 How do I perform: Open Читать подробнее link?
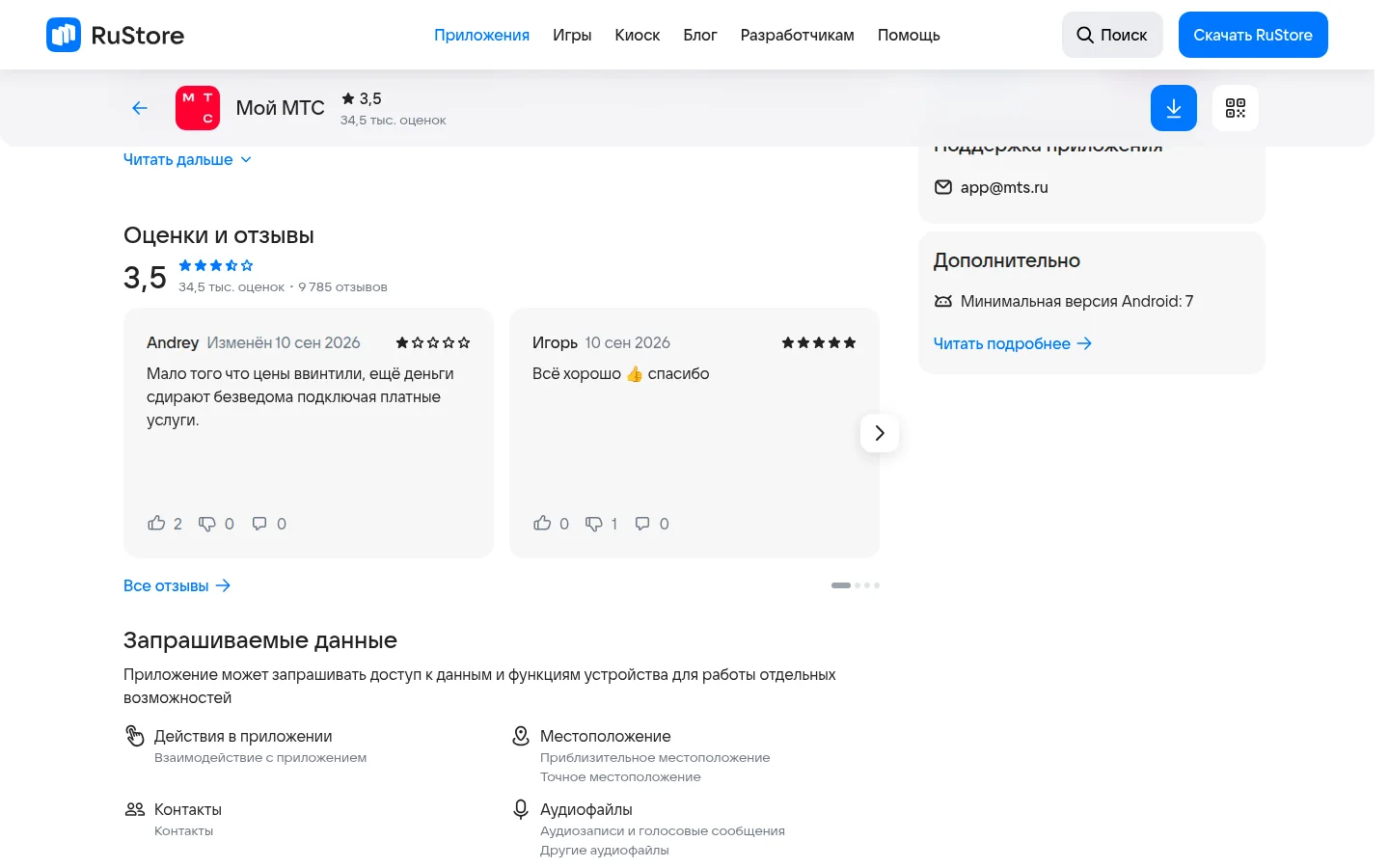1013,343
